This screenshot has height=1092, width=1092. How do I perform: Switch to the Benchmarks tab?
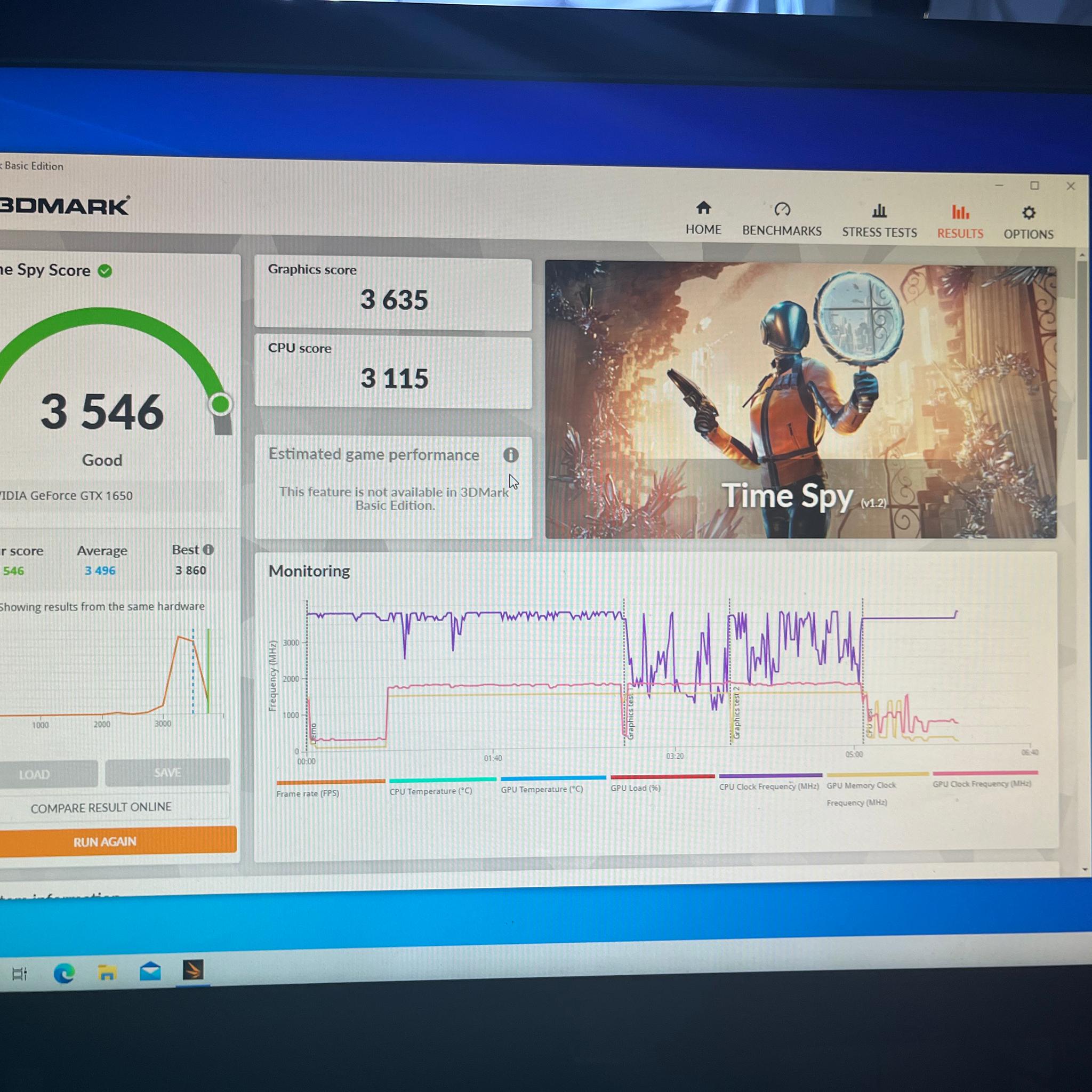(x=782, y=219)
